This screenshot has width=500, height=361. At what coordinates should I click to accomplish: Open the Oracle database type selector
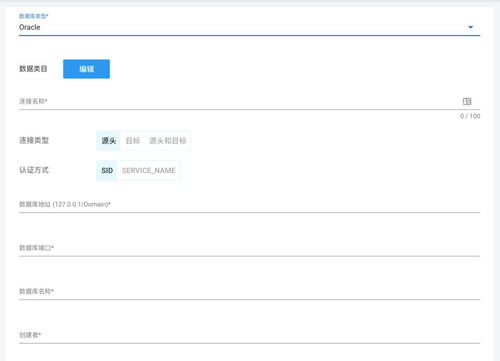point(249,27)
